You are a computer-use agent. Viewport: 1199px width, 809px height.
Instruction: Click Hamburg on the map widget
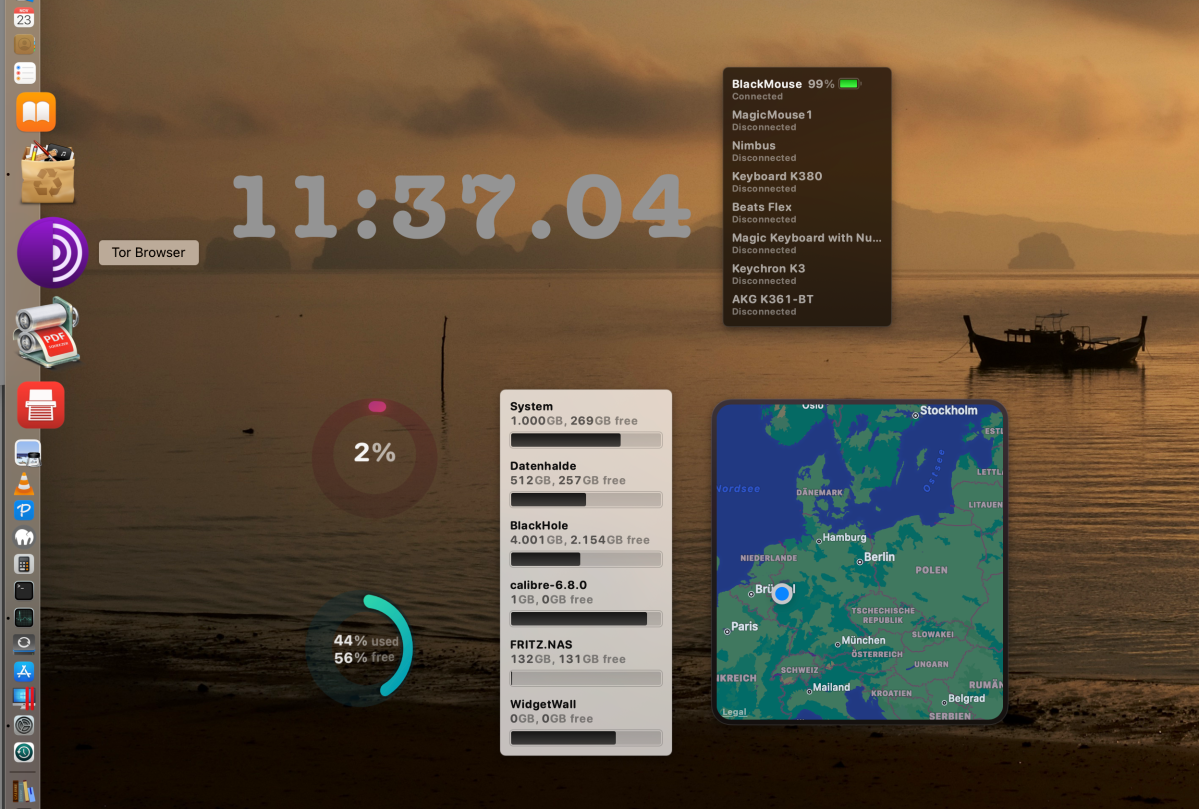[844, 538]
